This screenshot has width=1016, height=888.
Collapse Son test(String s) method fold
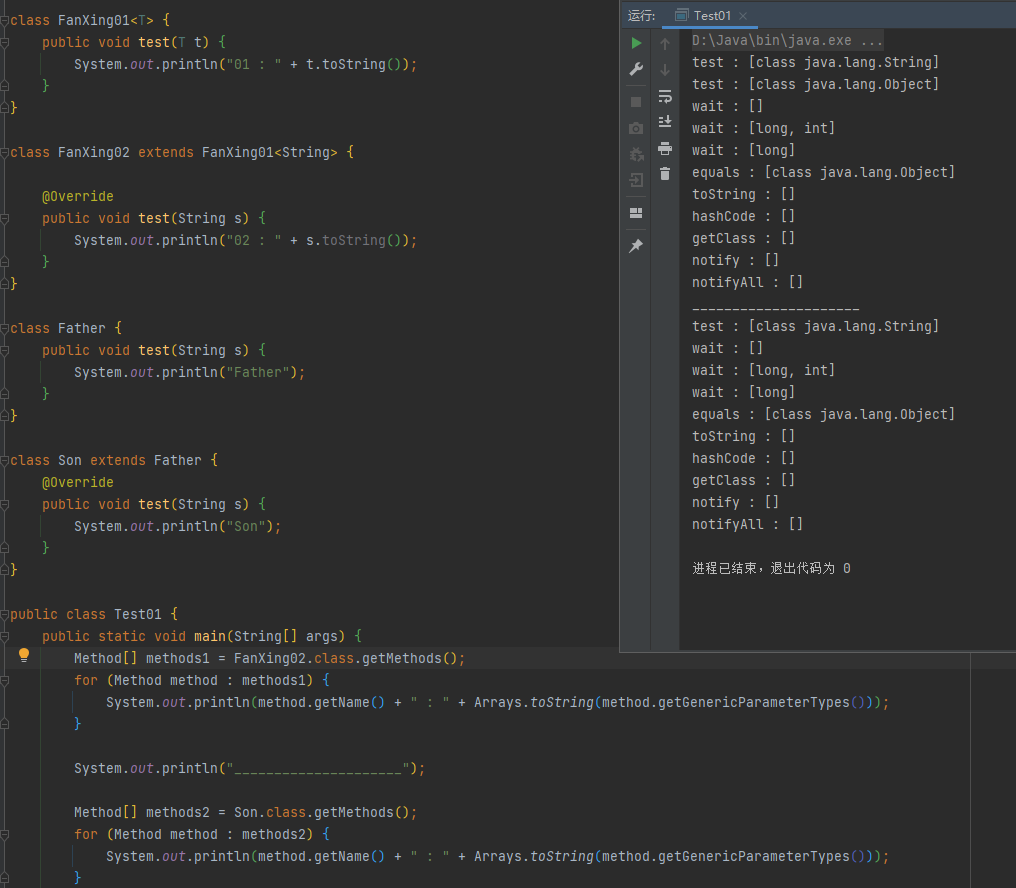pos(5,505)
